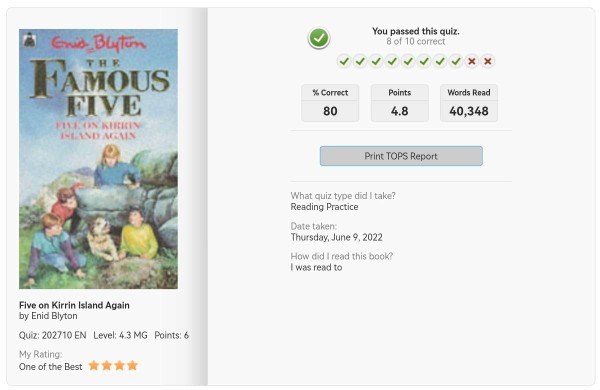The height and width of the screenshot is (390, 600).
Task: Click the first red X result icon
Action: coord(472,61)
